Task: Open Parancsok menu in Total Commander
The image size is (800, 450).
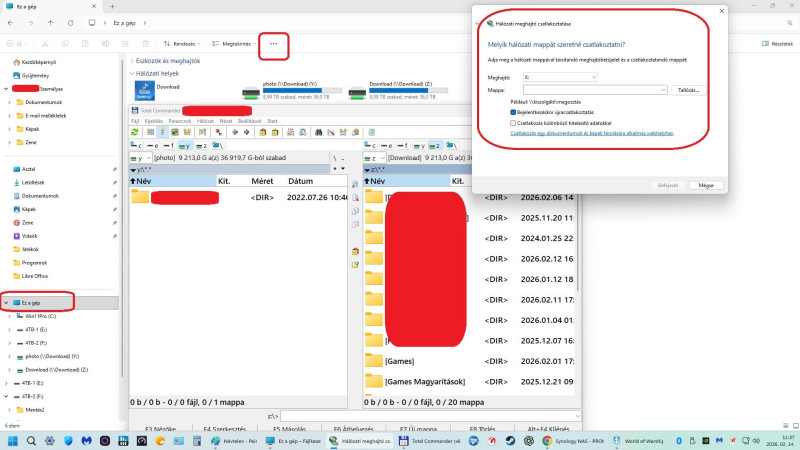Action: [x=180, y=121]
